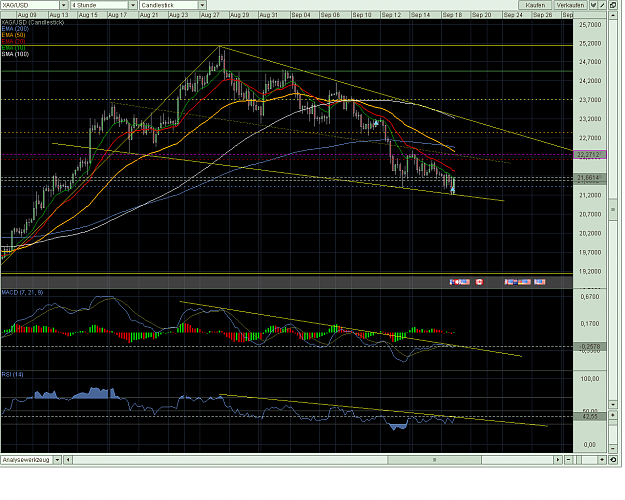Click the blue arrow marker near Sep 18
This screenshot has width=625, height=500.
[452, 189]
